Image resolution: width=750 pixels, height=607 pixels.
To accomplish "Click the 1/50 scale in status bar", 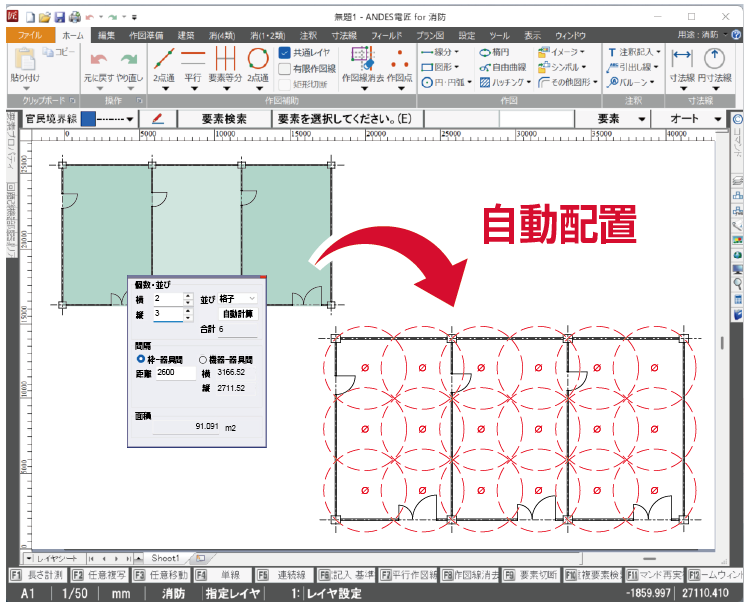I will click(x=75, y=594).
